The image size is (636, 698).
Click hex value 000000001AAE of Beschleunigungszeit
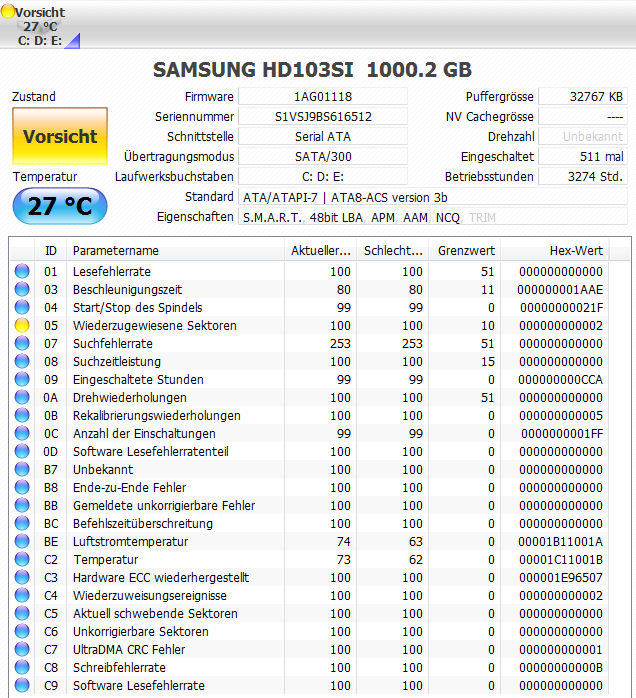point(560,289)
